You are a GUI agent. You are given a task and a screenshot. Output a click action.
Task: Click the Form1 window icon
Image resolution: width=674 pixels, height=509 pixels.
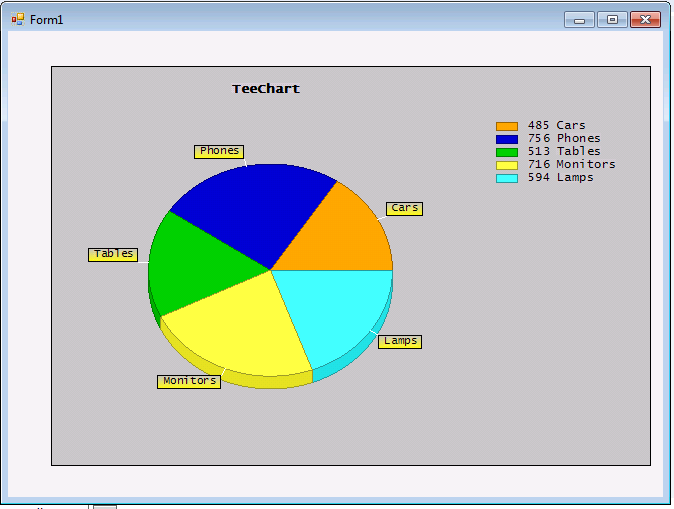pyautogui.click(x=18, y=19)
